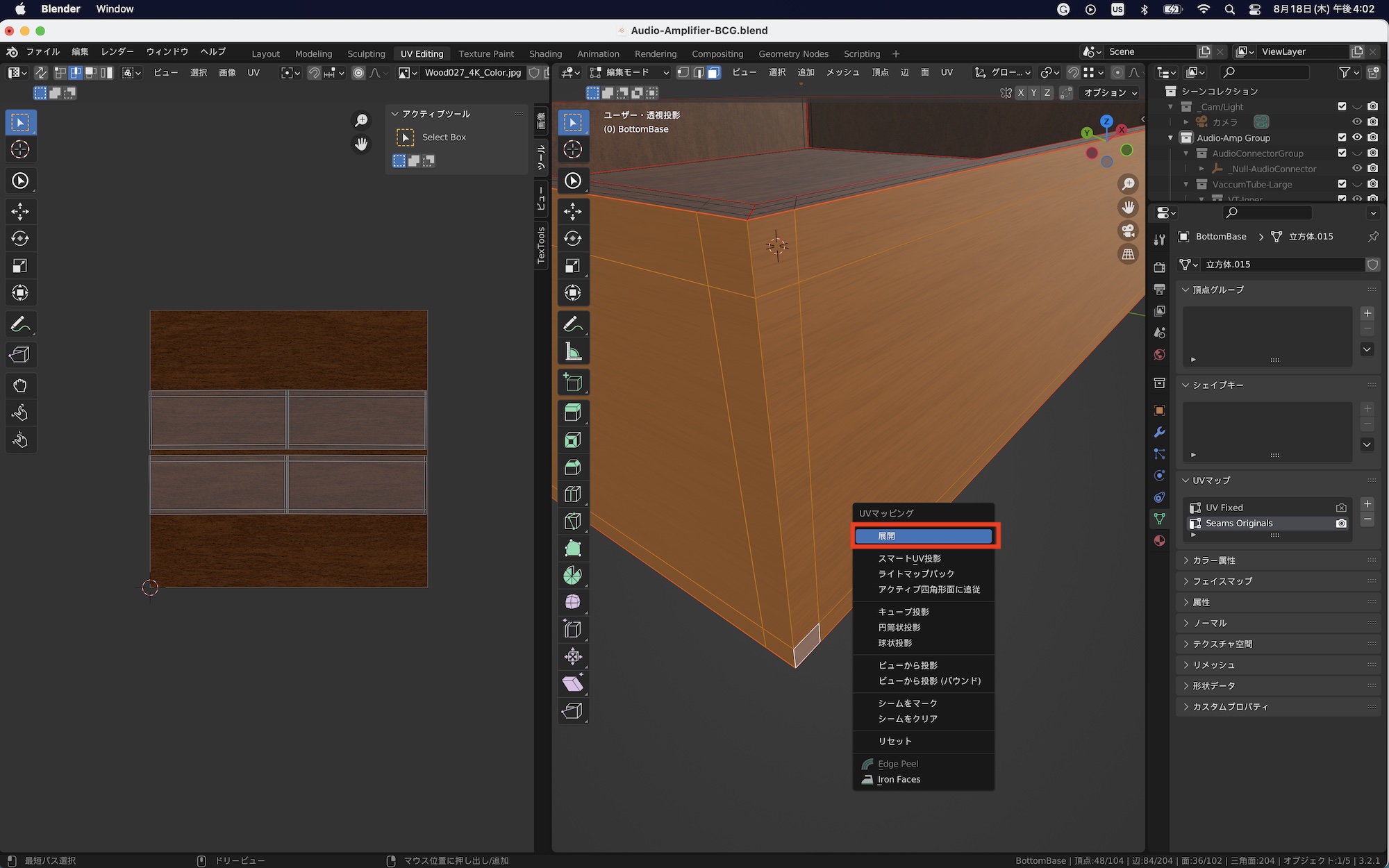Switch to the Shading workspace tab
Viewport: 1389px width, 868px height.
tap(545, 53)
